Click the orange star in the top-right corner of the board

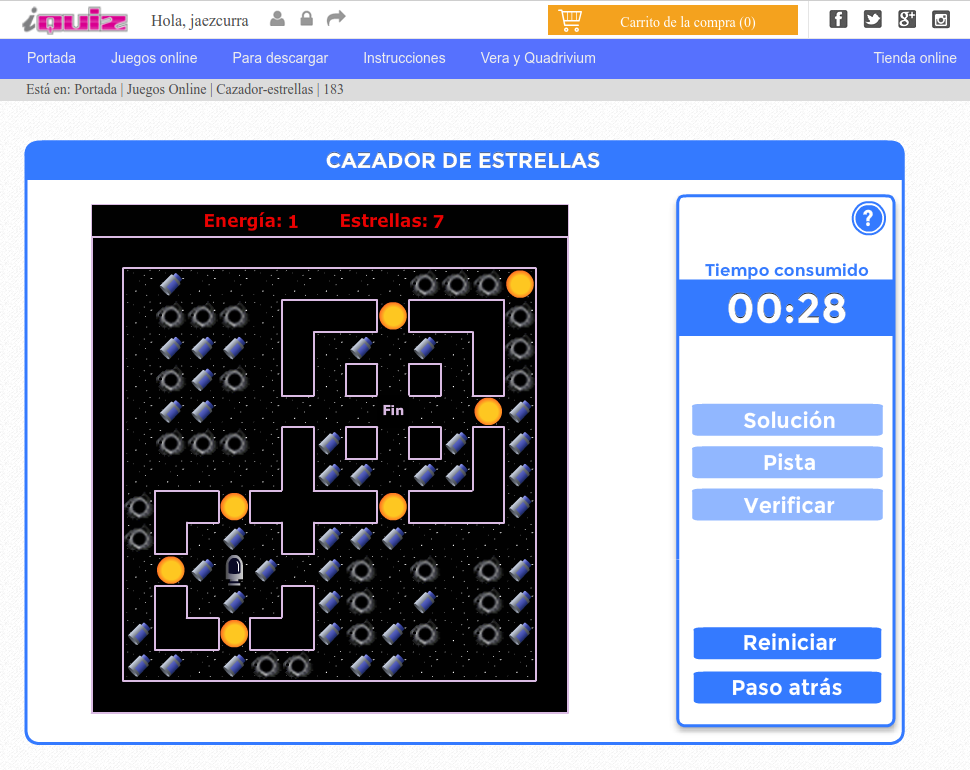(520, 284)
